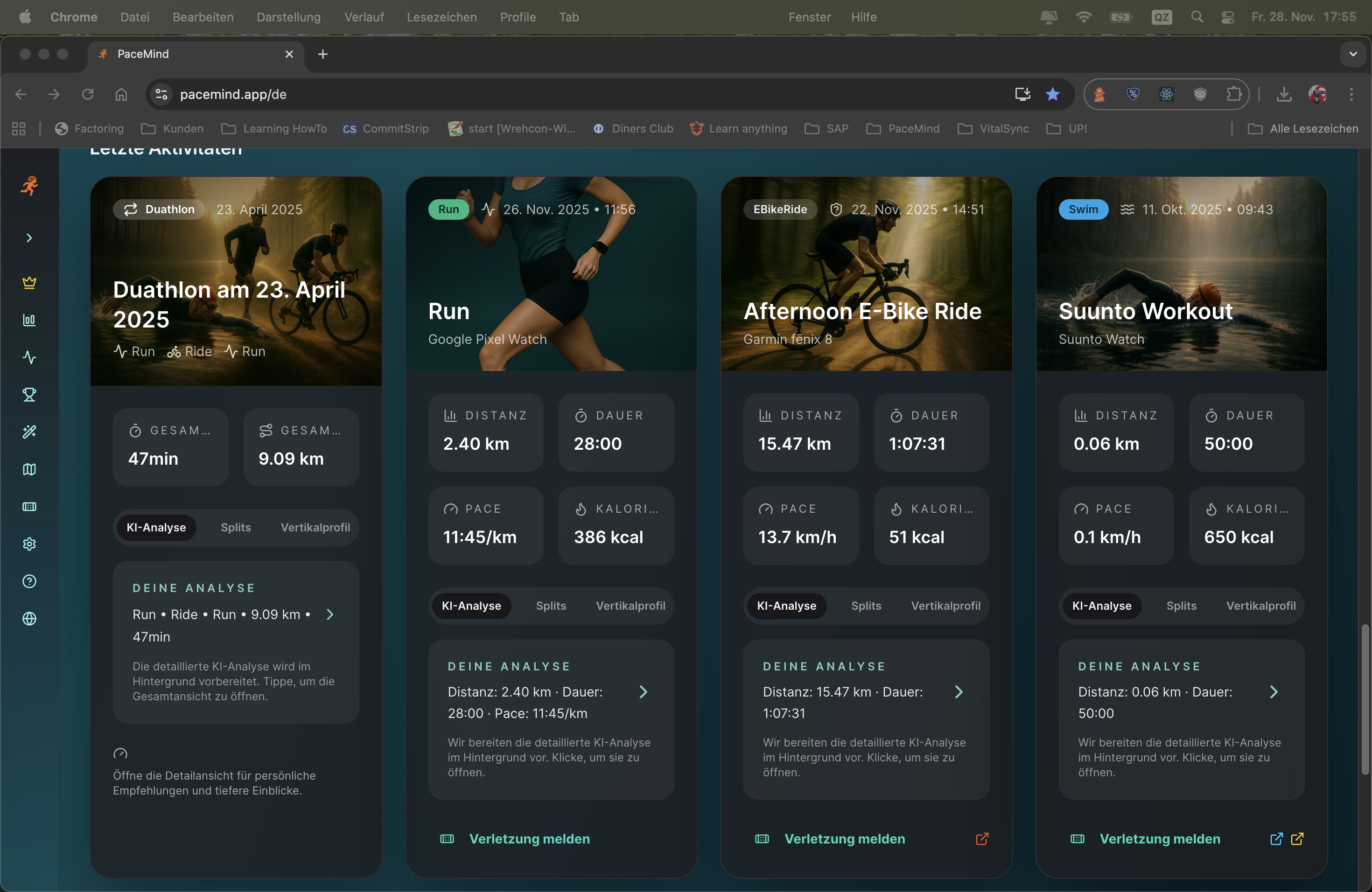
Task: Click Verletzung melden on Swim card
Action: click(x=1159, y=839)
